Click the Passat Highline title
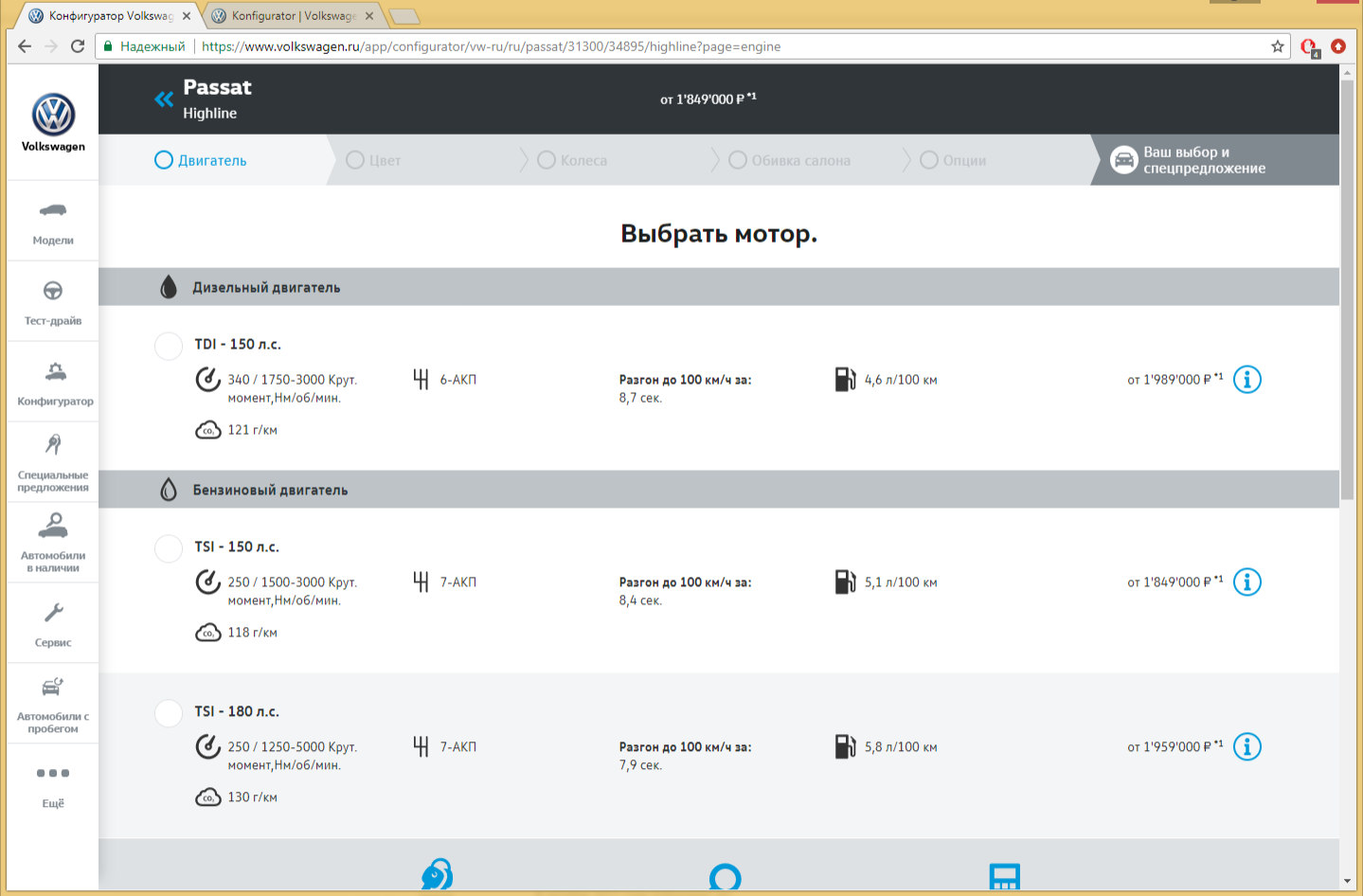1363x896 pixels. [217, 99]
